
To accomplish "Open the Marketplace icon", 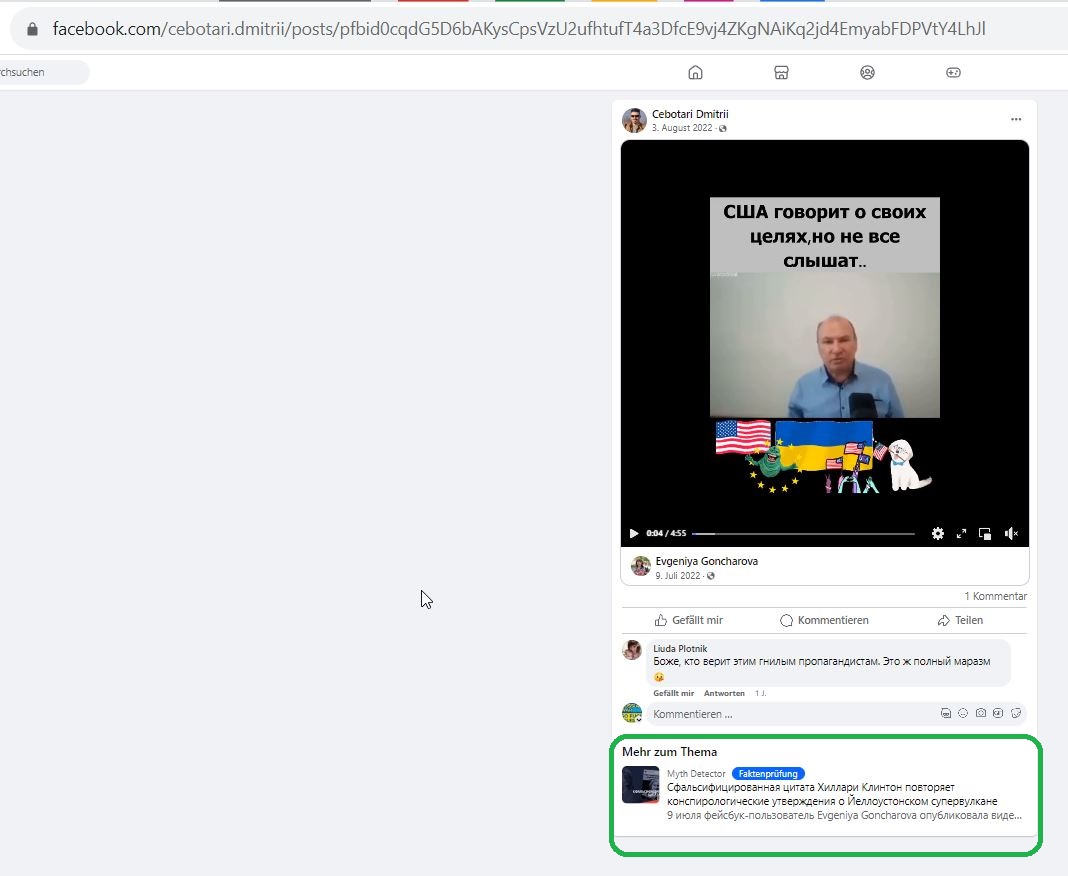I will (x=781, y=72).
